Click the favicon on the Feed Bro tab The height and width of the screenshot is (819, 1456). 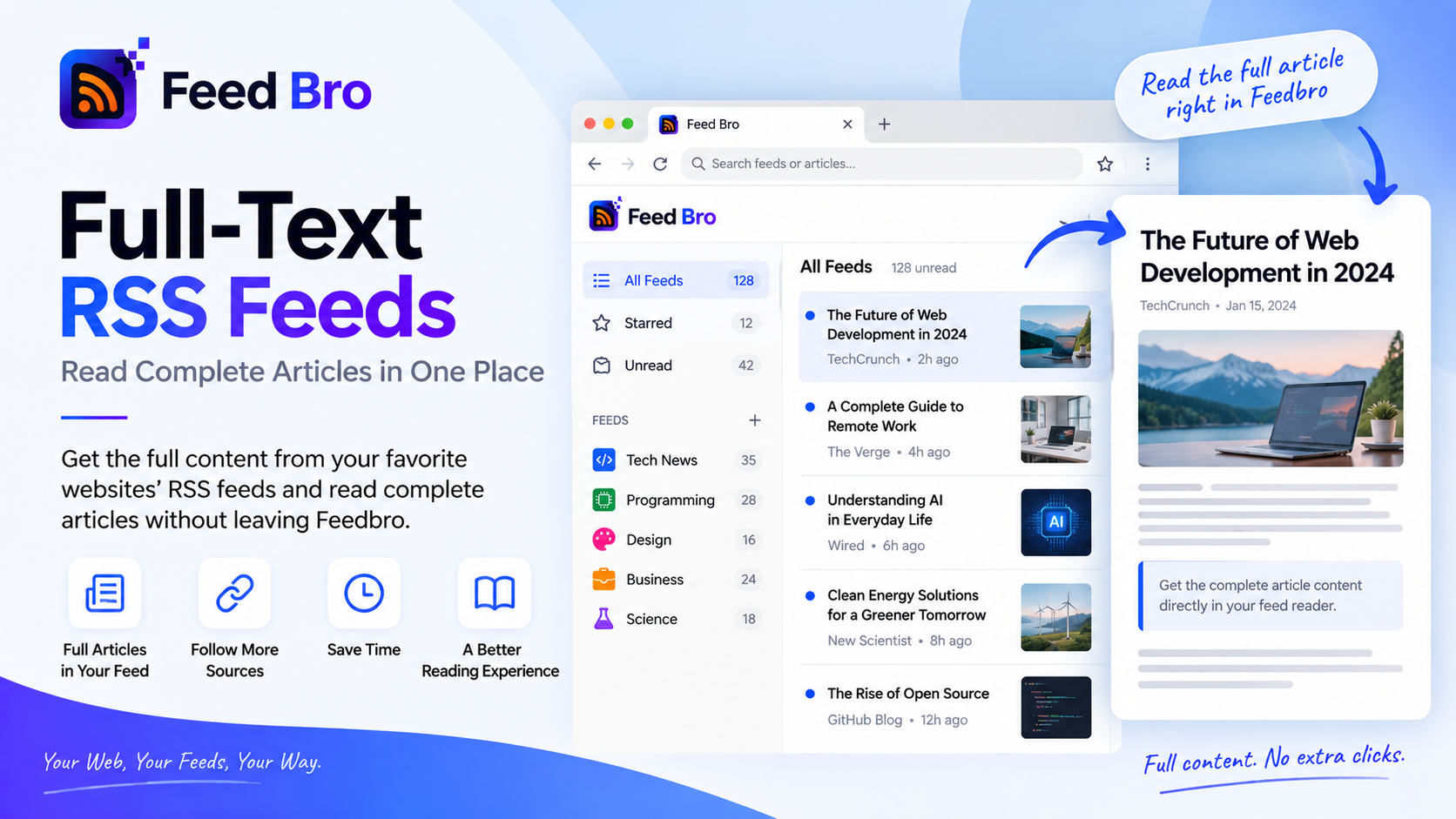point(669,124)
